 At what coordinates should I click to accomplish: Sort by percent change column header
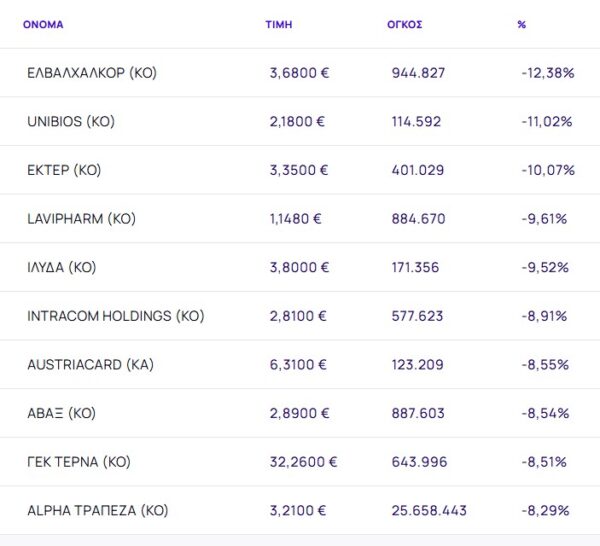coord(522,24)
